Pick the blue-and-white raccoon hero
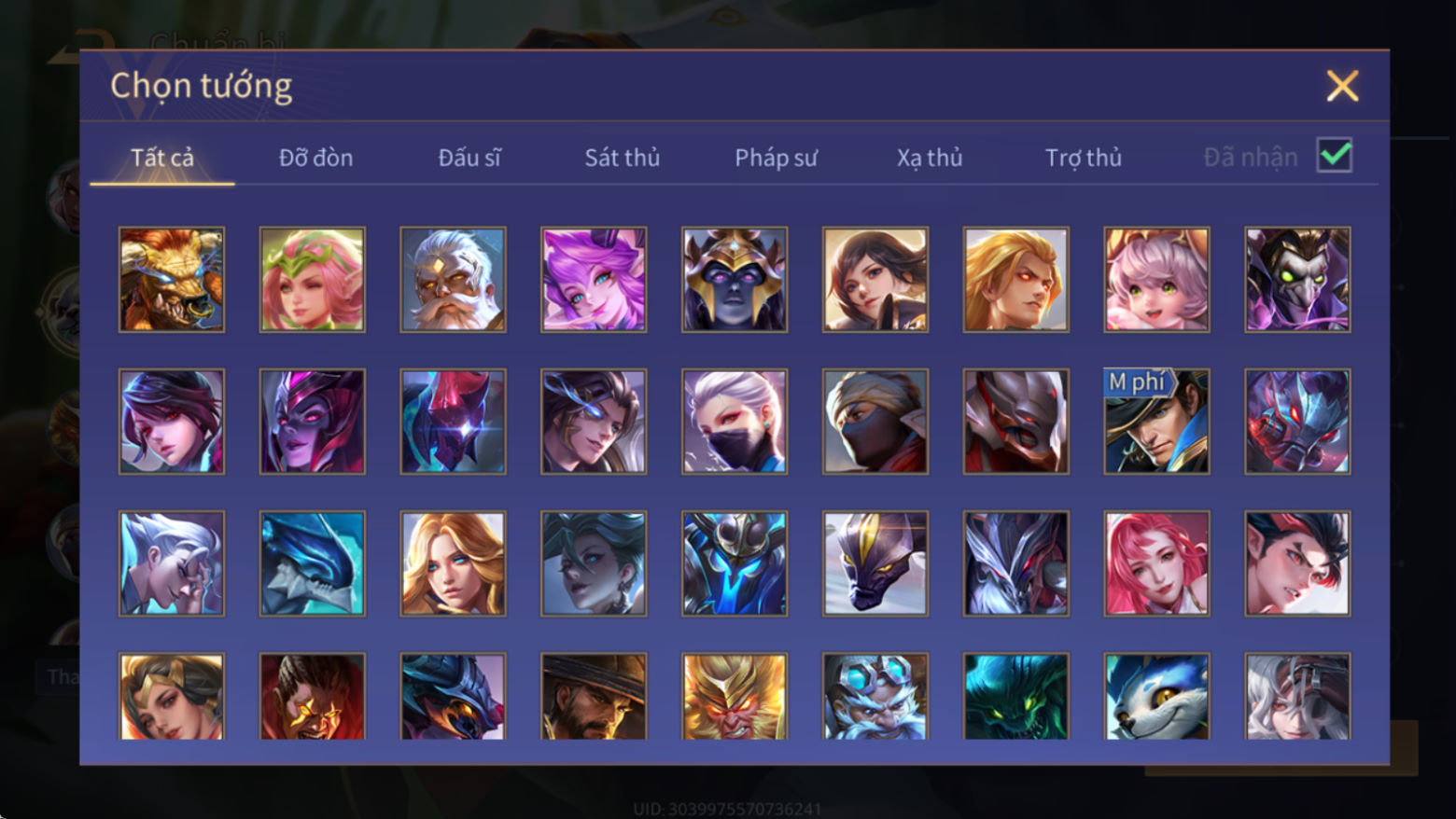The width and height of the screenshot is (1456, 819). tap(1156, 696)
